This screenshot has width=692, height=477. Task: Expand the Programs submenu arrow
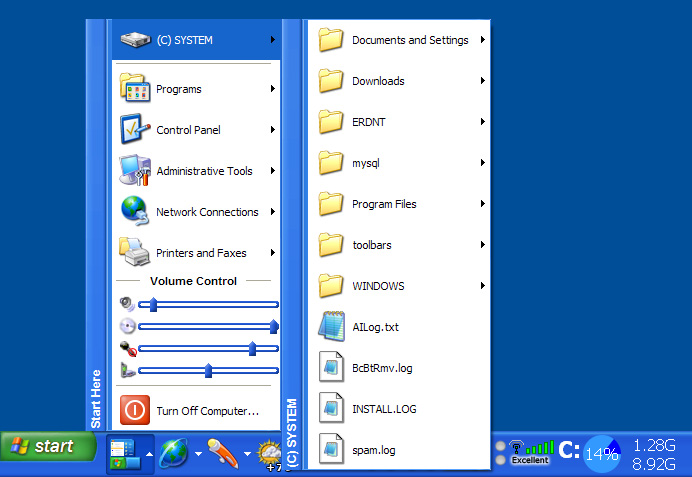point(273,89)
